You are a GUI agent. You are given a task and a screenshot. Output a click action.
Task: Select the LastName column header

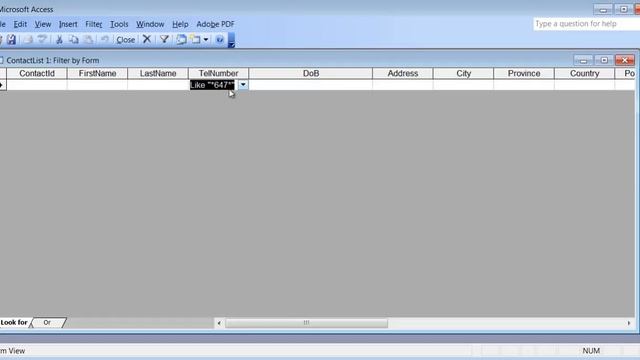pos(158,73)
